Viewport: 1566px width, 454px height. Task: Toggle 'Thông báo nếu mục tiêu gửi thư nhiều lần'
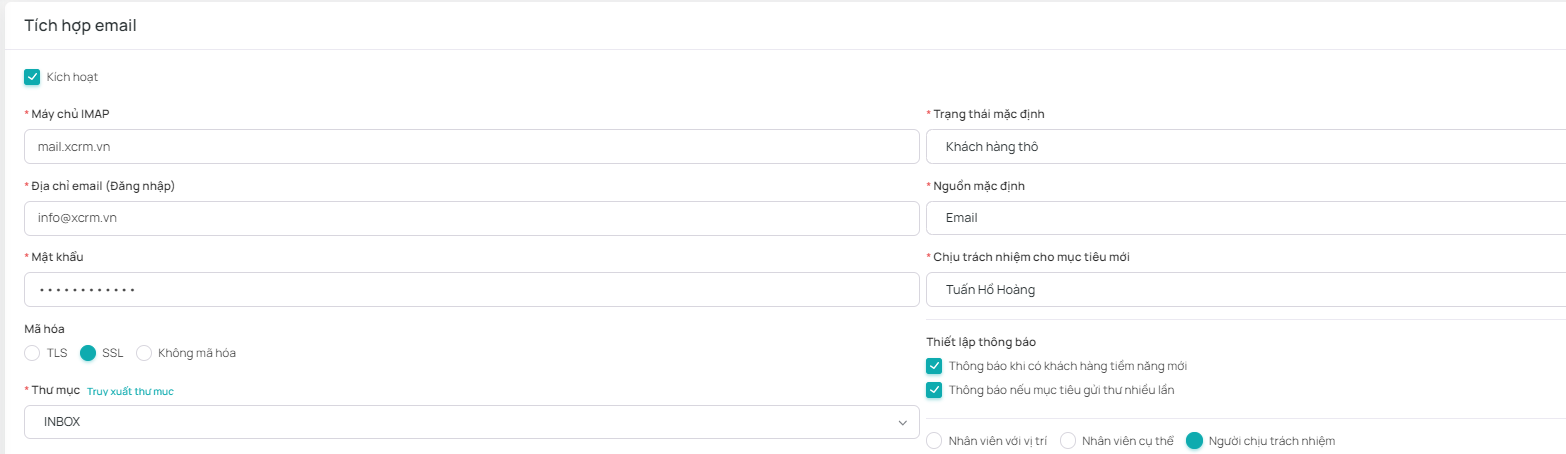pos(935,390)
